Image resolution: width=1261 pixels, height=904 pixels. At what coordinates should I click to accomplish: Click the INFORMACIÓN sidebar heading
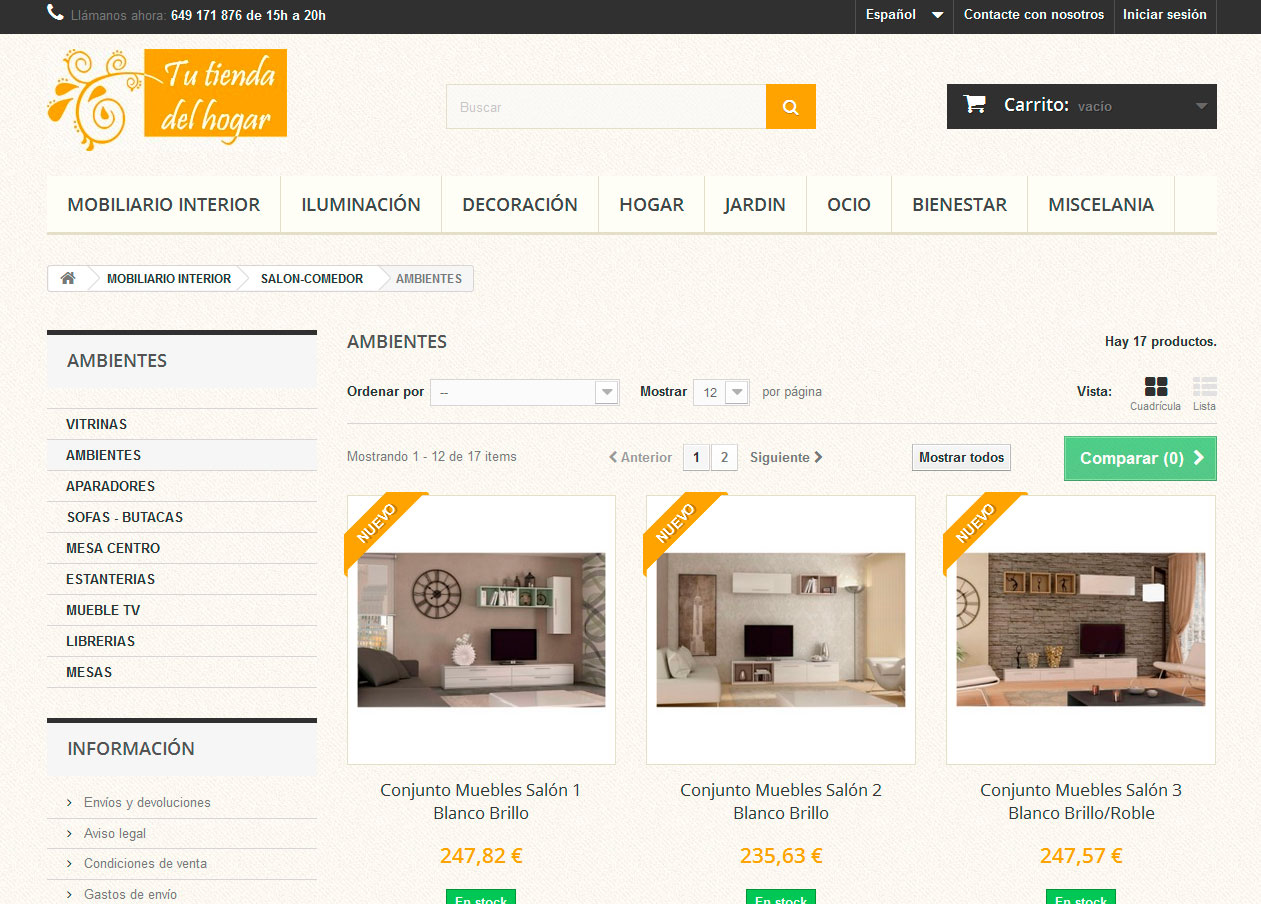(x=131, y=749)
